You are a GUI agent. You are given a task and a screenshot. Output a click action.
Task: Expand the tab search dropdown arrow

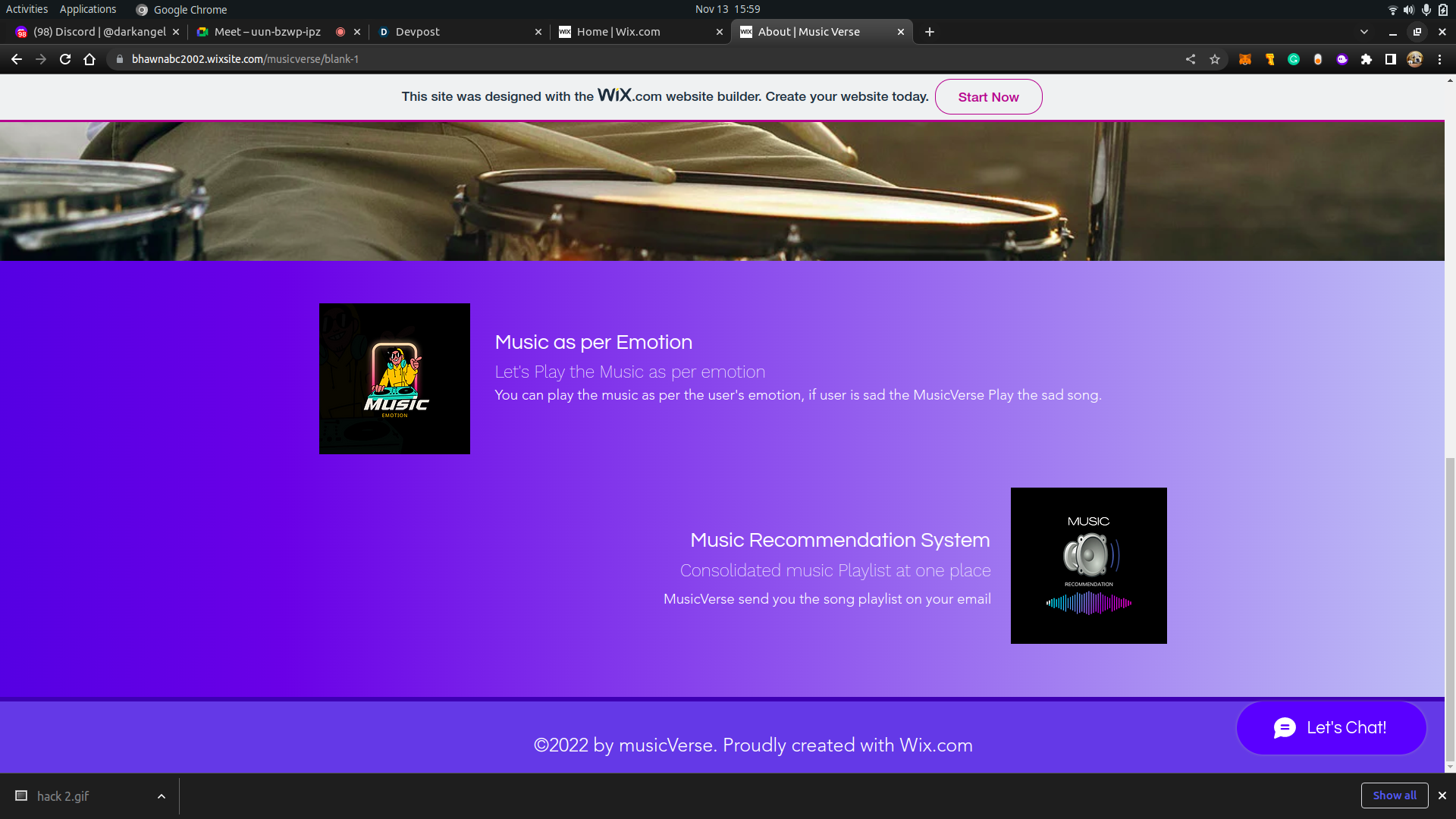(1364, 32)
